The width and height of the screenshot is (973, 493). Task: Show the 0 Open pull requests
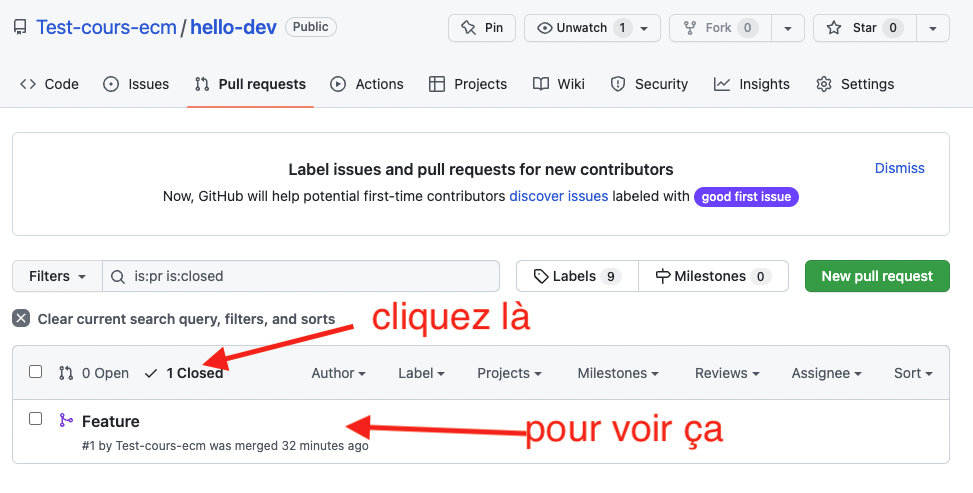coord(94,373)
